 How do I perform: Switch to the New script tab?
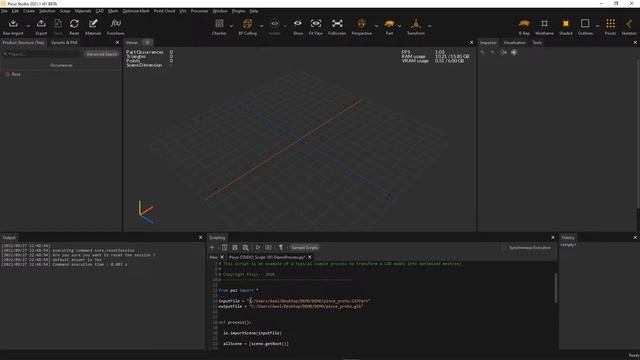[x=213, y=257]
